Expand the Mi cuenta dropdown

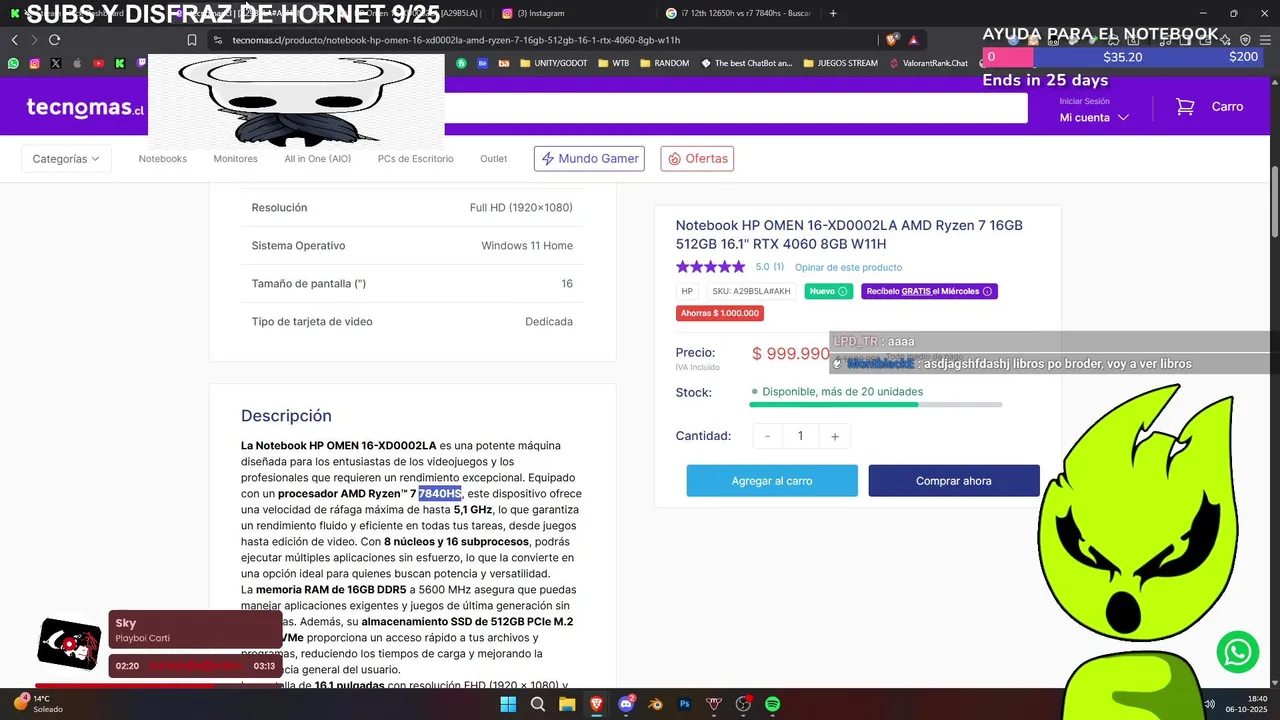coord(1094,117)
